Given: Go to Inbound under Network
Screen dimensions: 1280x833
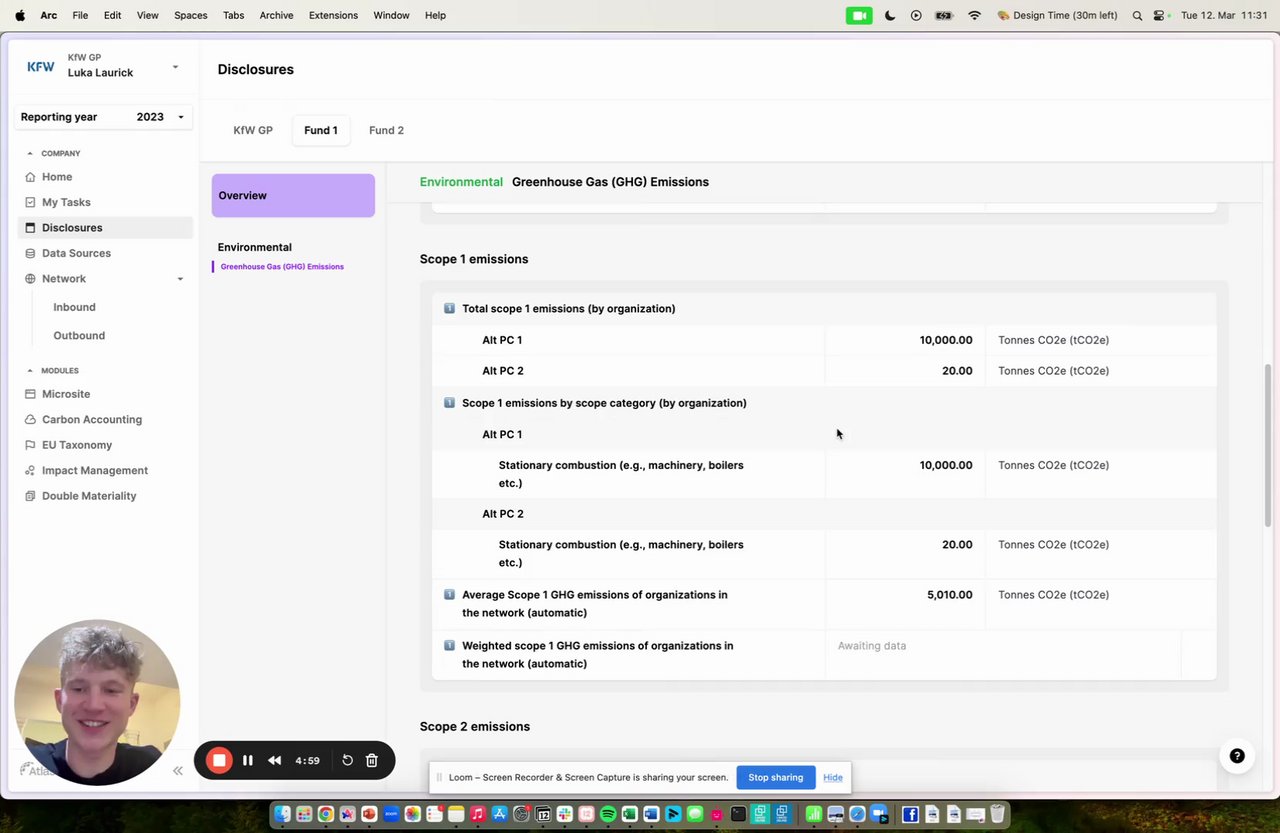Looking at the screenshot, I should [74, 307].
